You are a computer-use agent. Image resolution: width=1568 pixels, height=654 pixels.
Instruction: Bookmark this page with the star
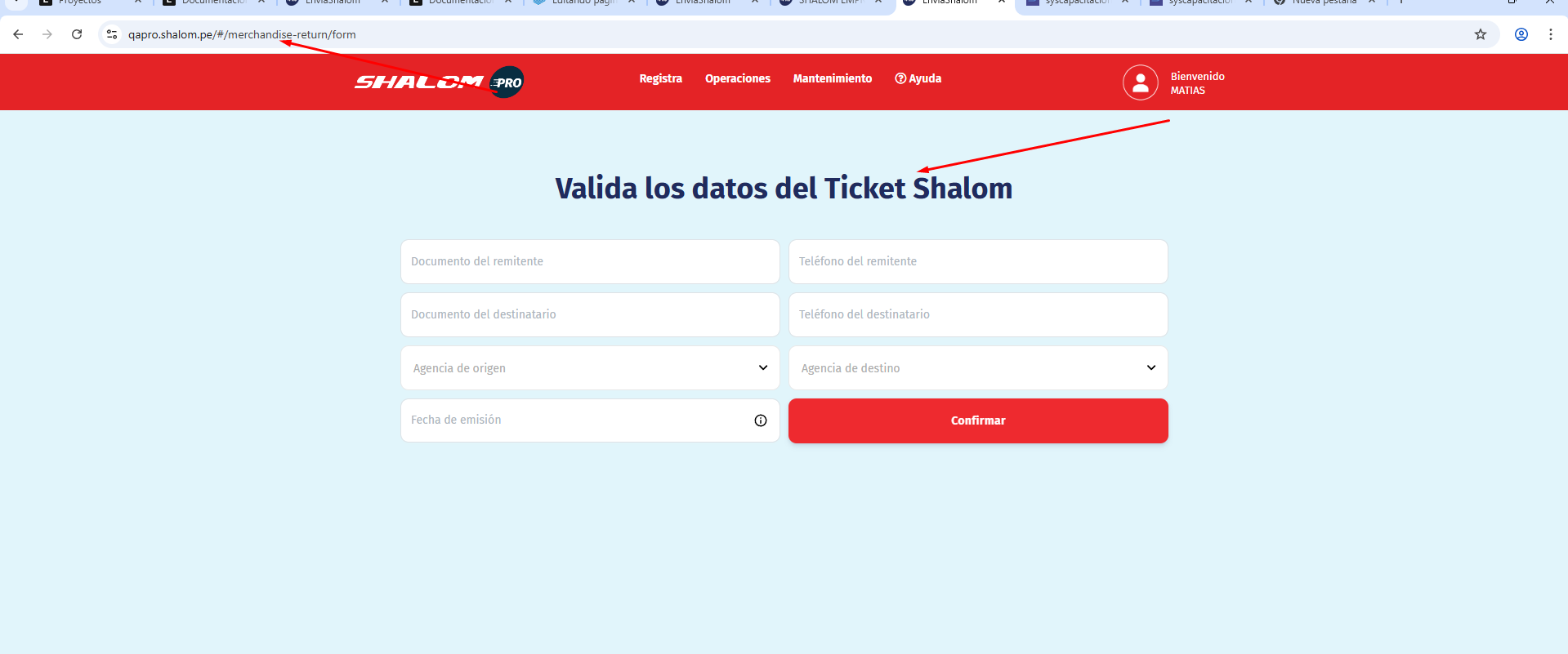pyautogui.click(x=1480, y=34)
